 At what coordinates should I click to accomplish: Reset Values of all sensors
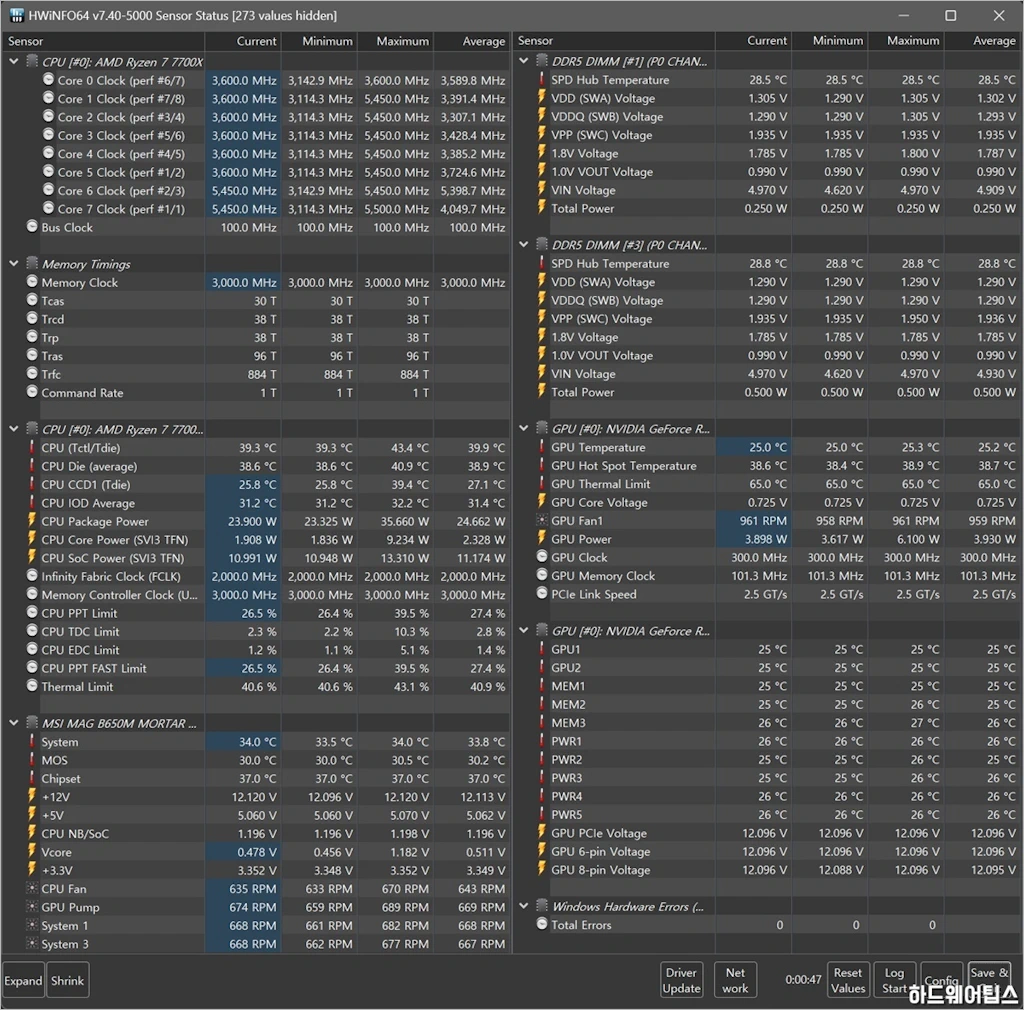point(848,980)
